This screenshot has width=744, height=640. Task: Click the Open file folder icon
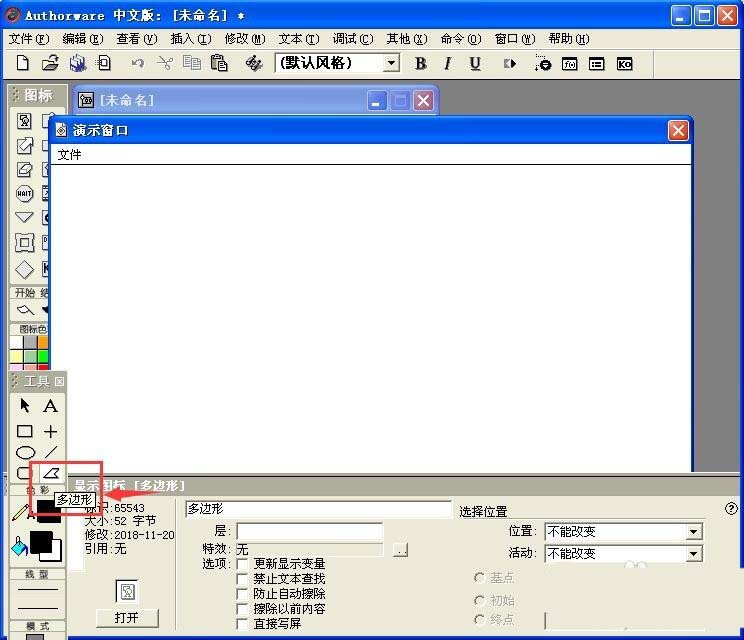point(50,63)
